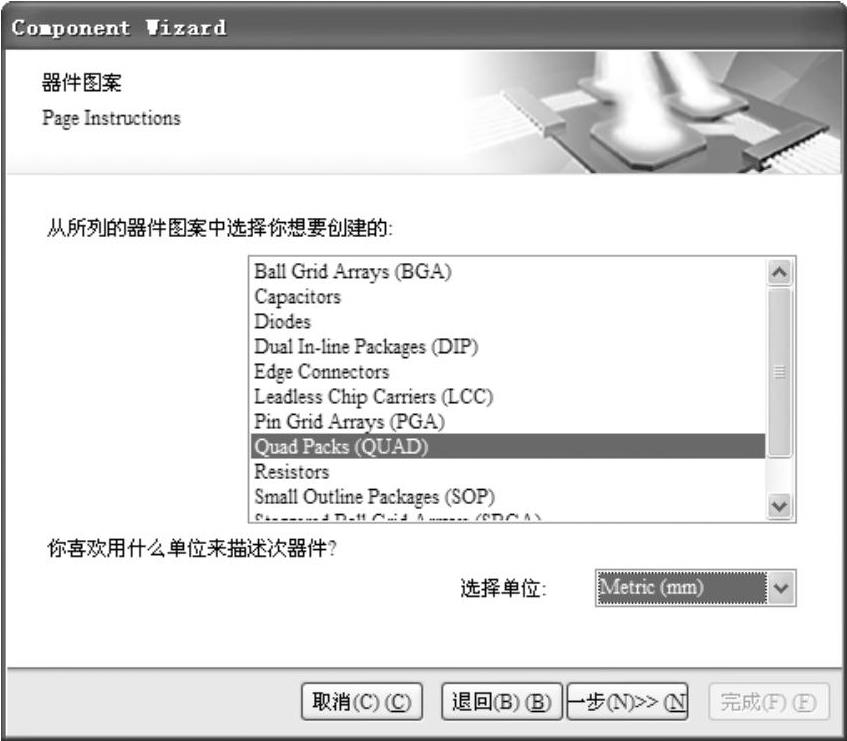Click the 取消(C) cancel button
This screenshot has height=741, width=847.
coord(361,702)
